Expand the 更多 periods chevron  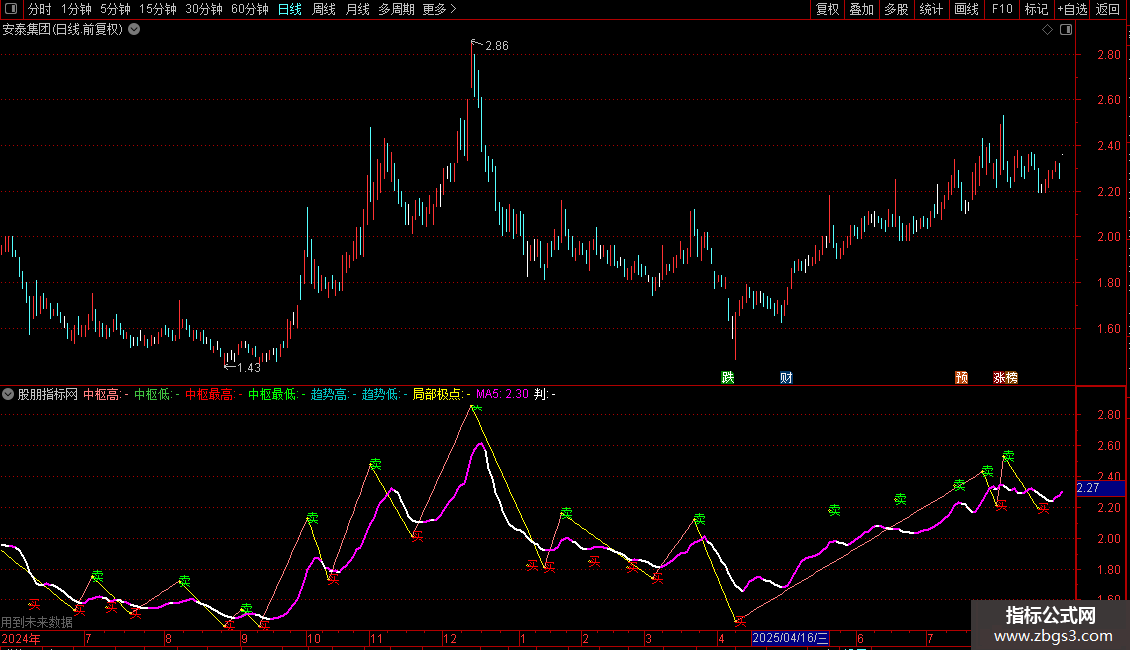[453, 9]
